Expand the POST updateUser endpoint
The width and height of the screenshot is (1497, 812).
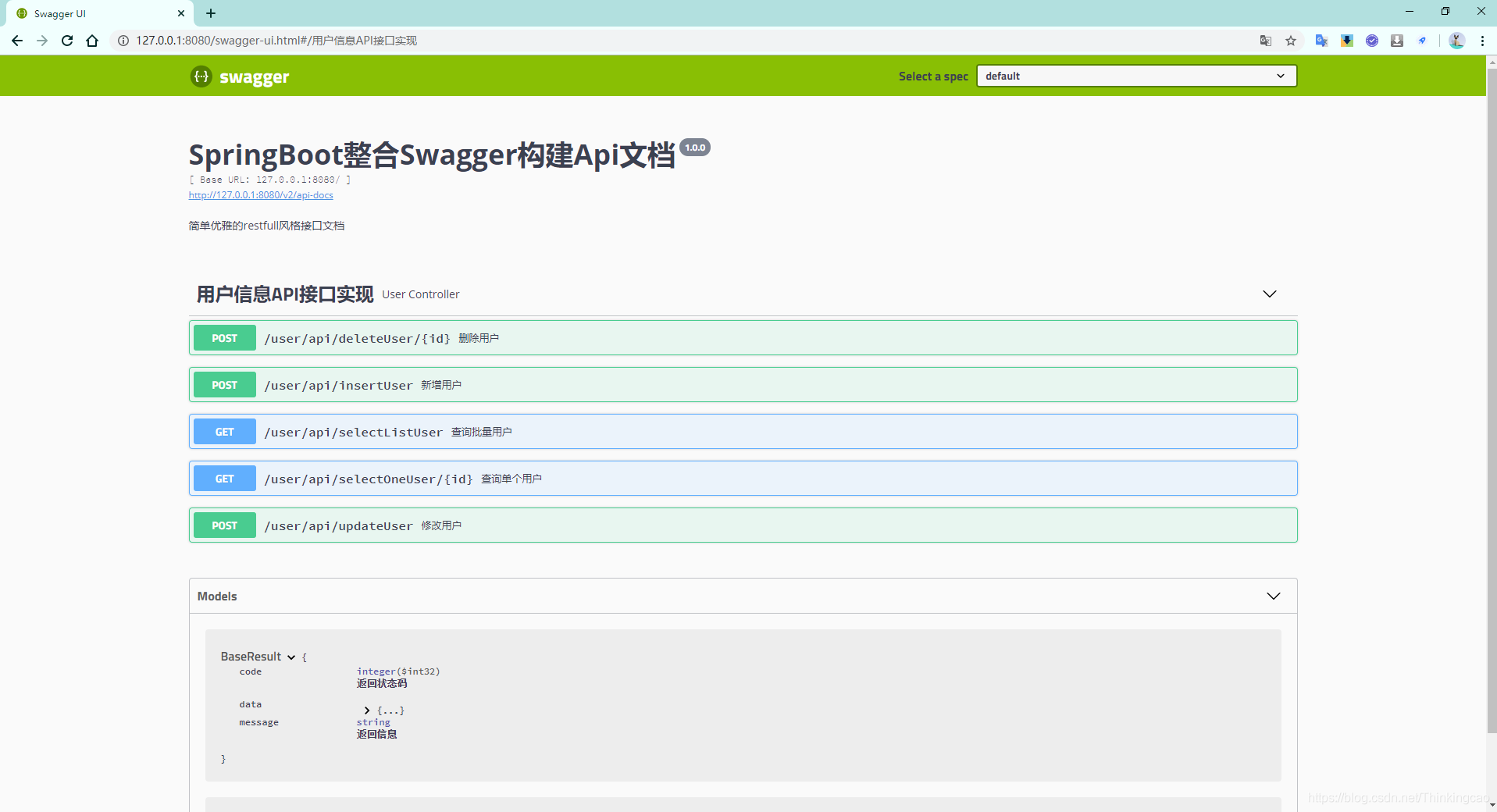(x=743, y=525)
